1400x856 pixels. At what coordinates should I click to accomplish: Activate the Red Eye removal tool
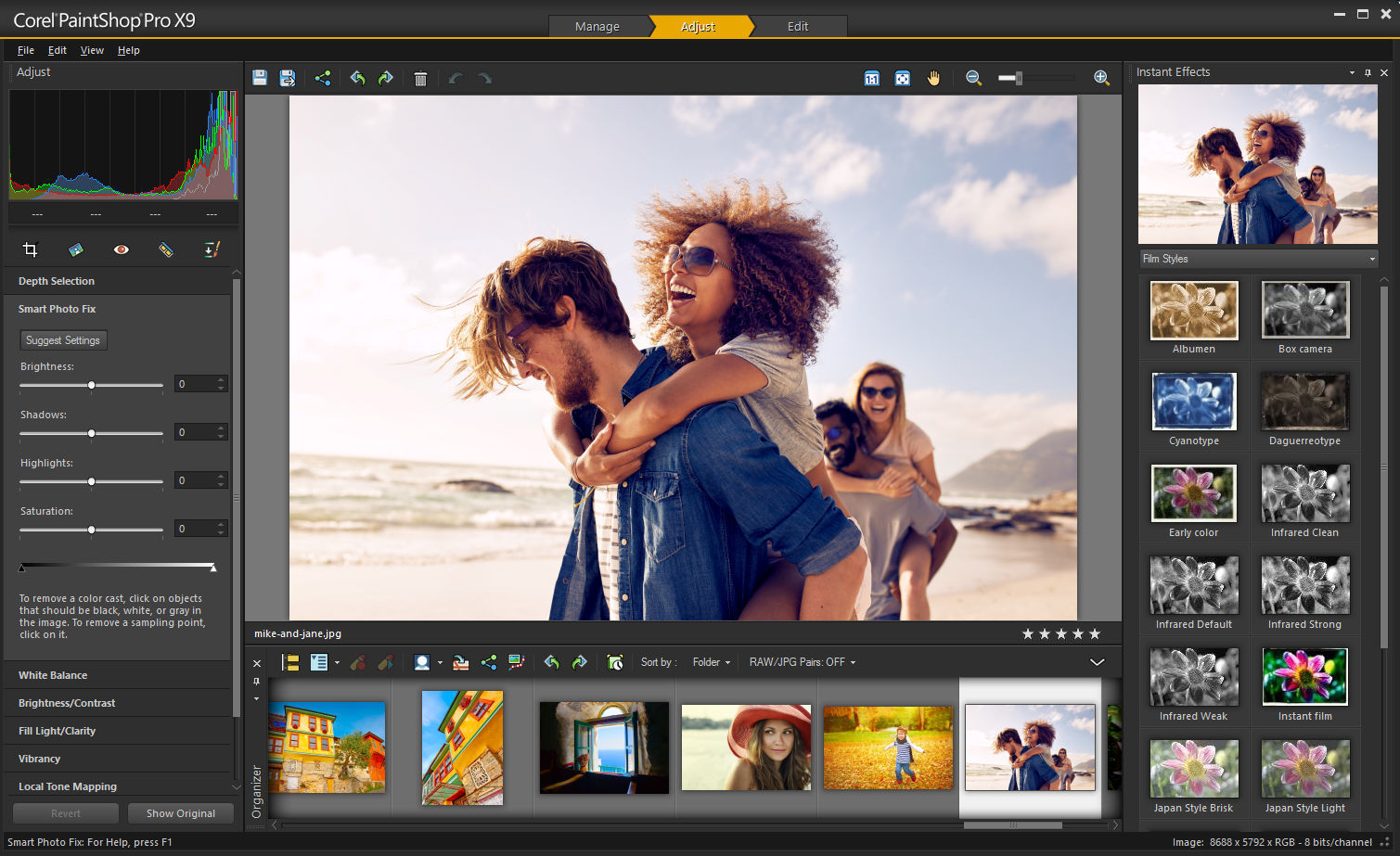121,249
